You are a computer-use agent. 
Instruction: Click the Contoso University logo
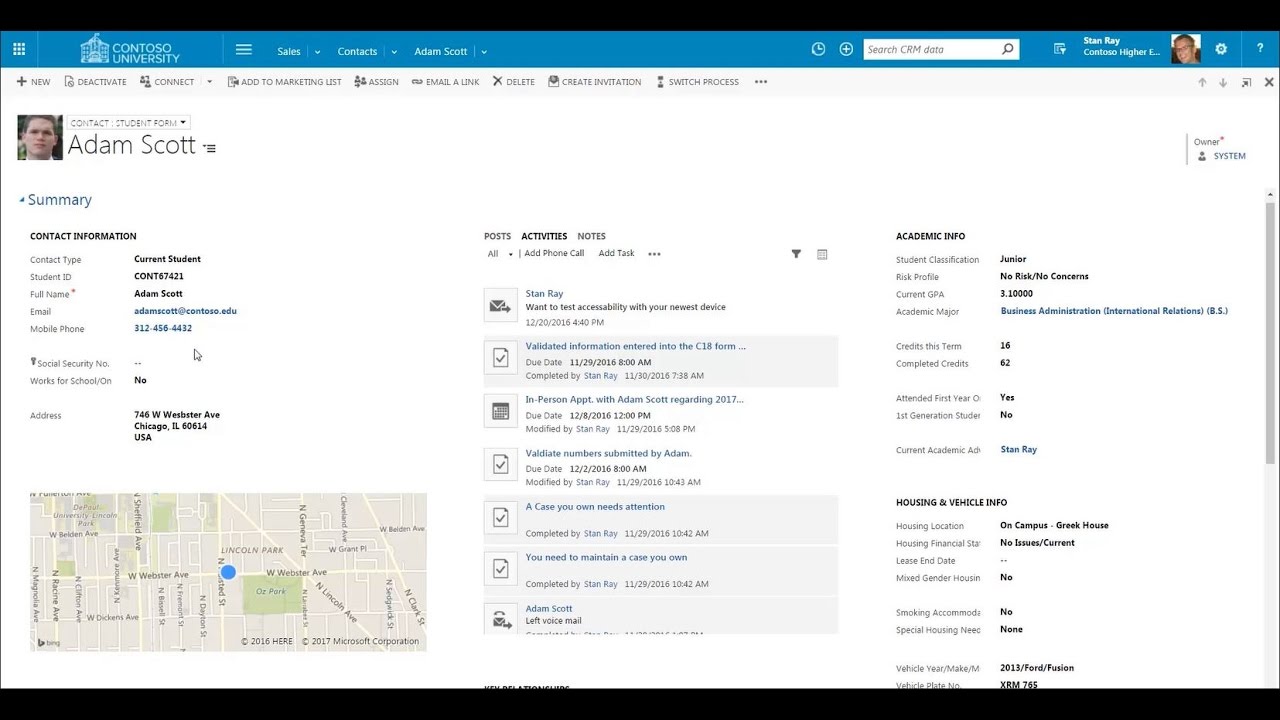[x=130, y=49]
